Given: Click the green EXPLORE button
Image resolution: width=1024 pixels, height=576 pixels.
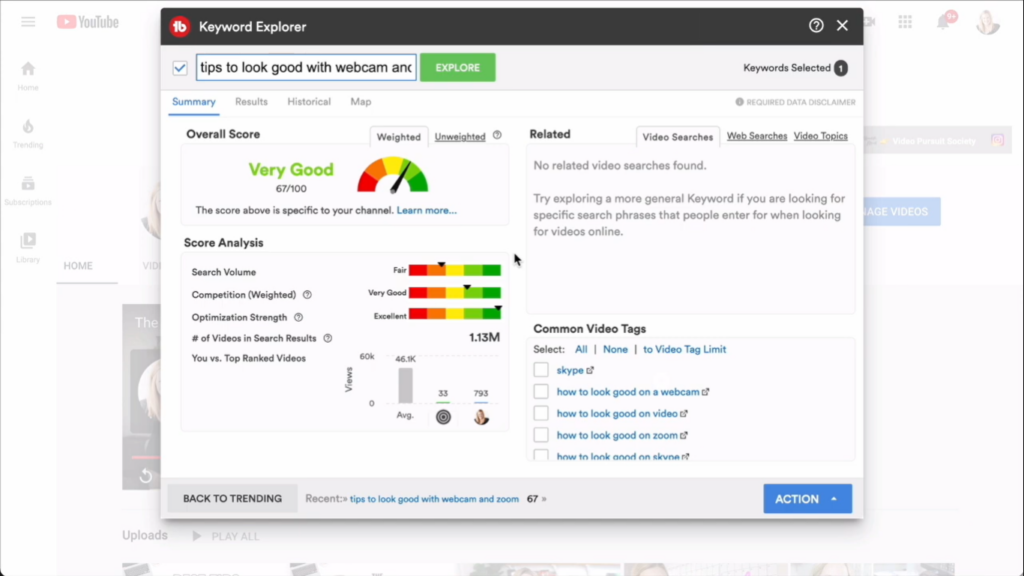Looking at the screenshot, I should point(457,67).
